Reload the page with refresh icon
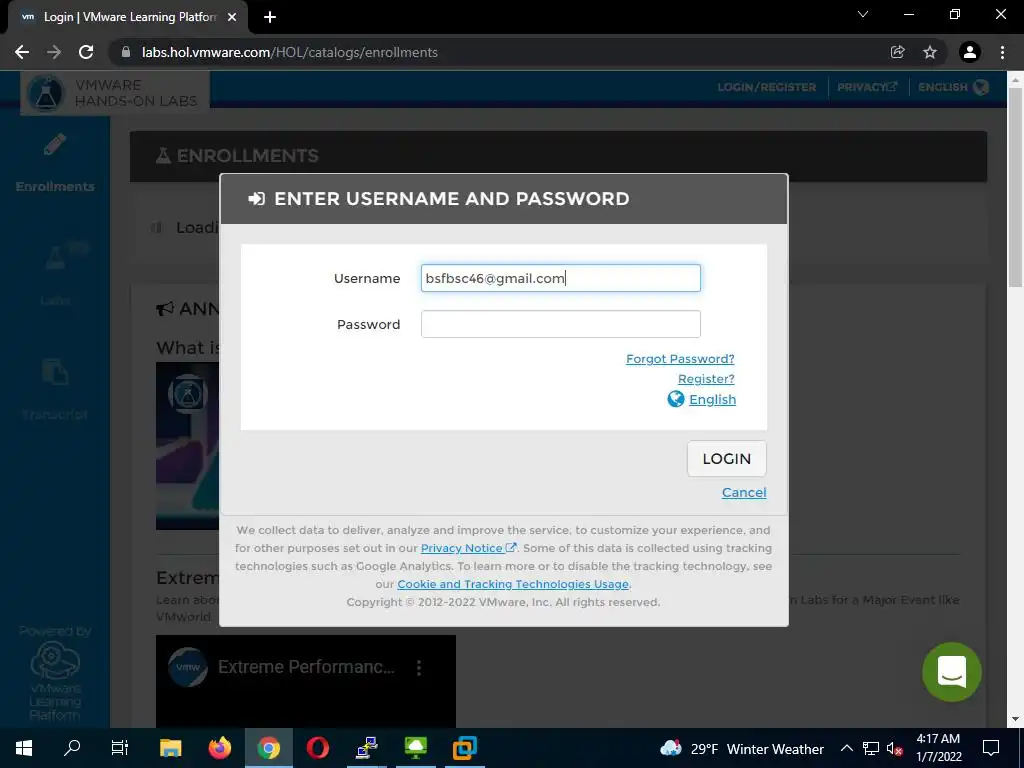The image size is (1024, 768). 86,52
